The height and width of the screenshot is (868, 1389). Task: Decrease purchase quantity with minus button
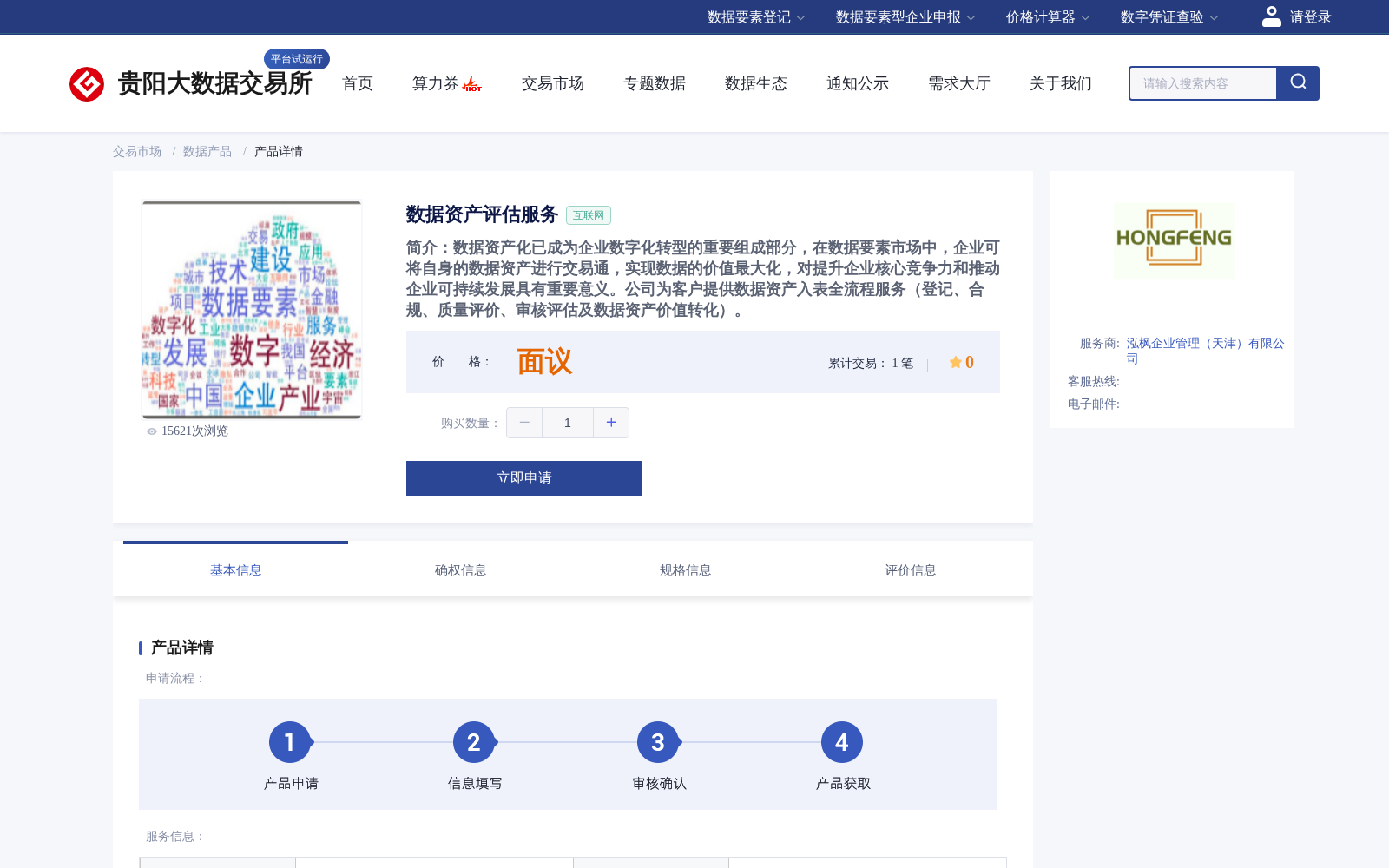pyautogui.click(x=524, y=423)
